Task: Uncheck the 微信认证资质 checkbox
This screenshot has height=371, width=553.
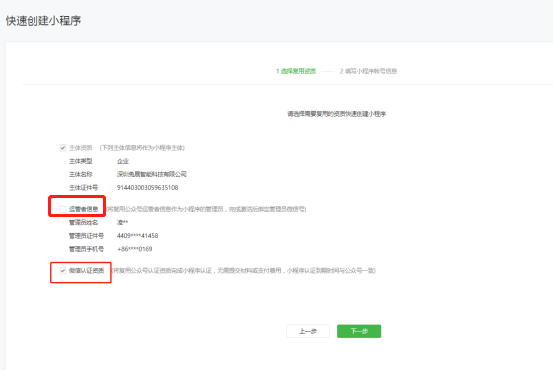Action: (63, 270)
